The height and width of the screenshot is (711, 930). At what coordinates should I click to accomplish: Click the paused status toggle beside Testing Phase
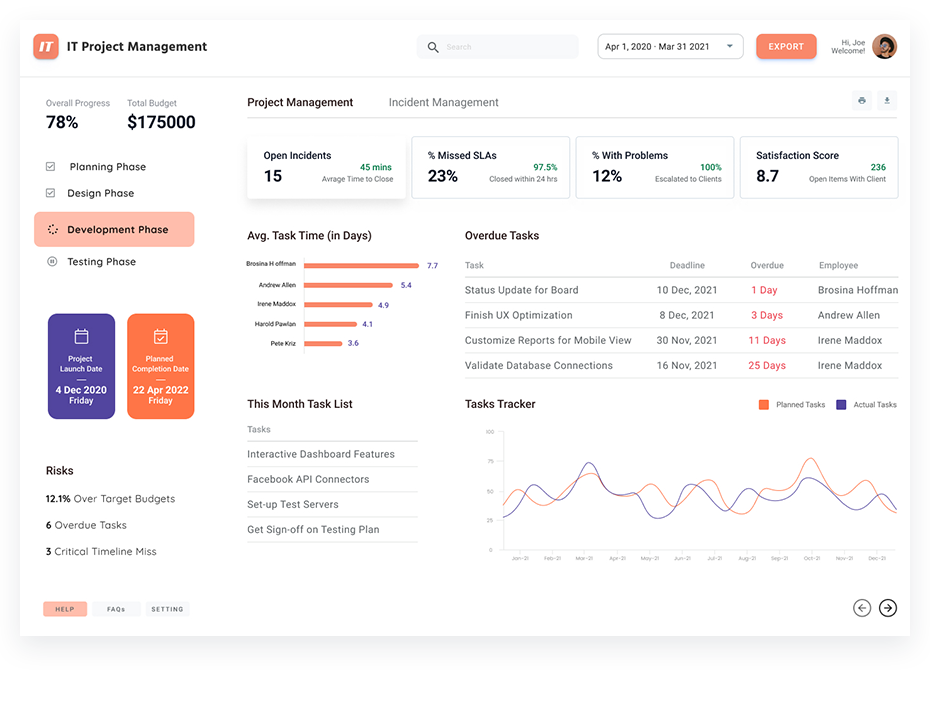[52, 261]
